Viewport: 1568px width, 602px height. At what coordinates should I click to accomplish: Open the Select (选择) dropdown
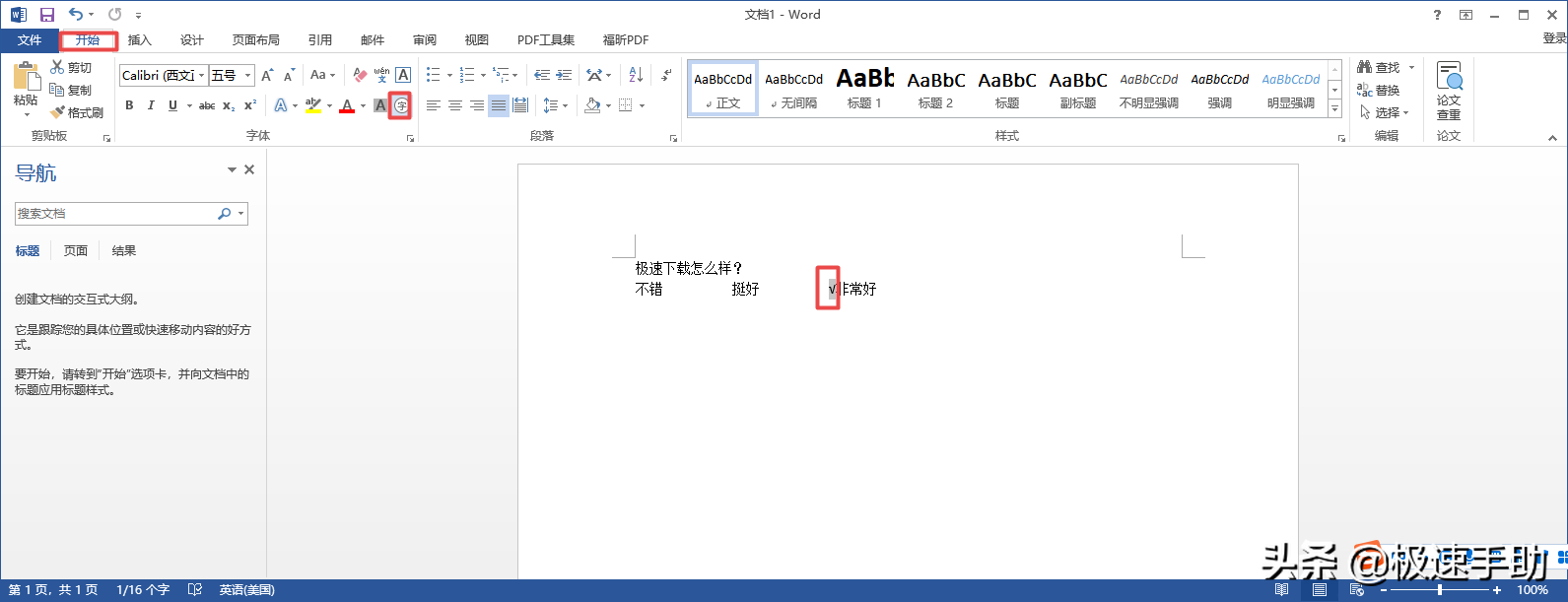tap(1385, 112)
